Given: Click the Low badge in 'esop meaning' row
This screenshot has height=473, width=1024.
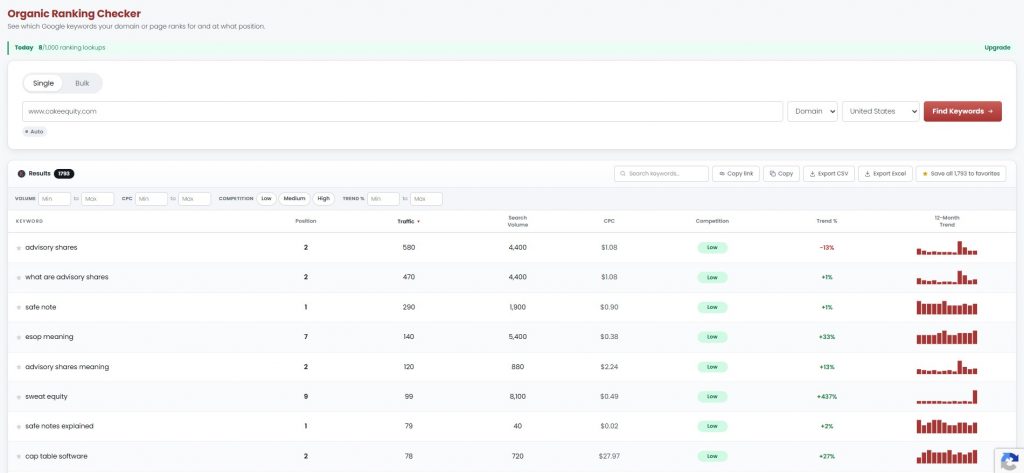Looking at the screenshot, I should [x=712, y=337].
